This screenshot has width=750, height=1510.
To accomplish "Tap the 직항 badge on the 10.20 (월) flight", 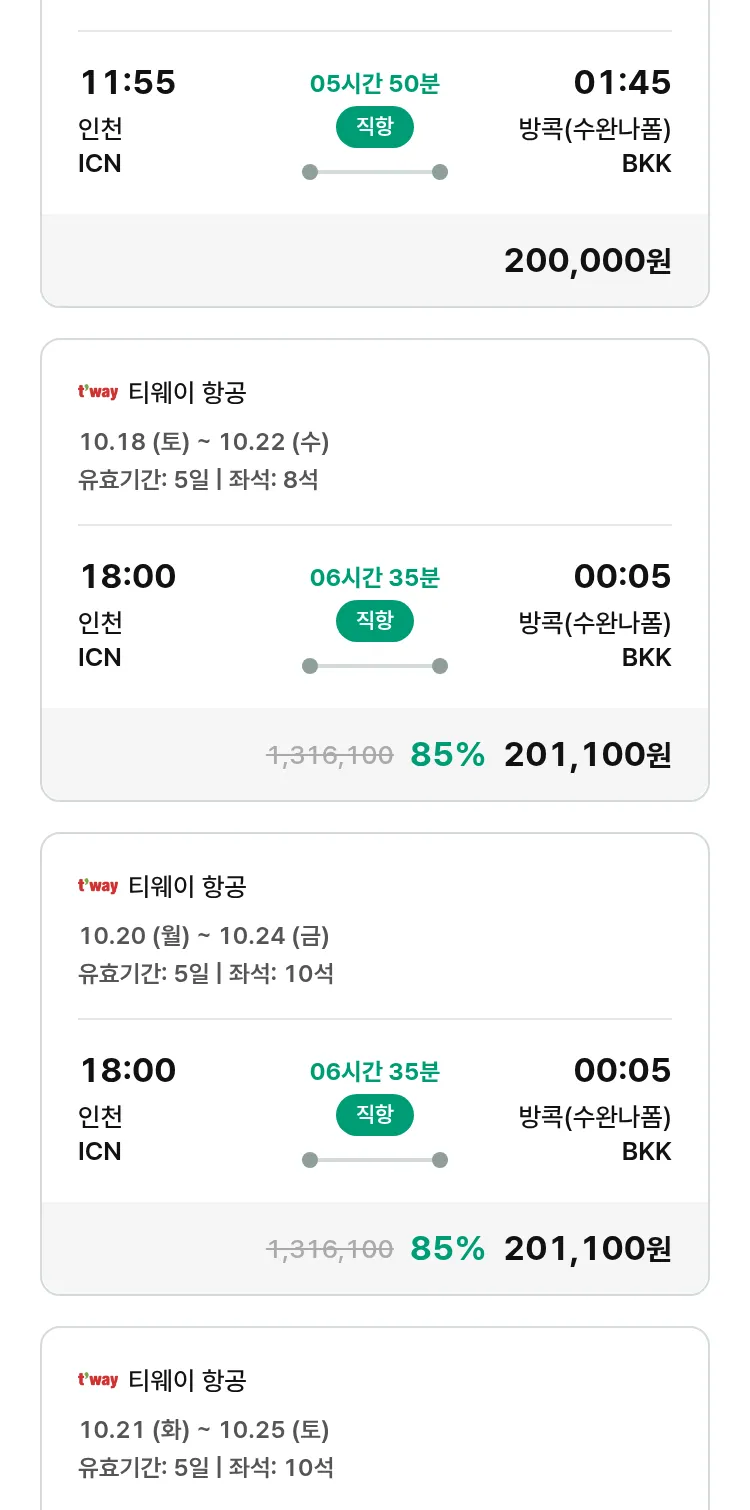I will (x=374, y=1115).
